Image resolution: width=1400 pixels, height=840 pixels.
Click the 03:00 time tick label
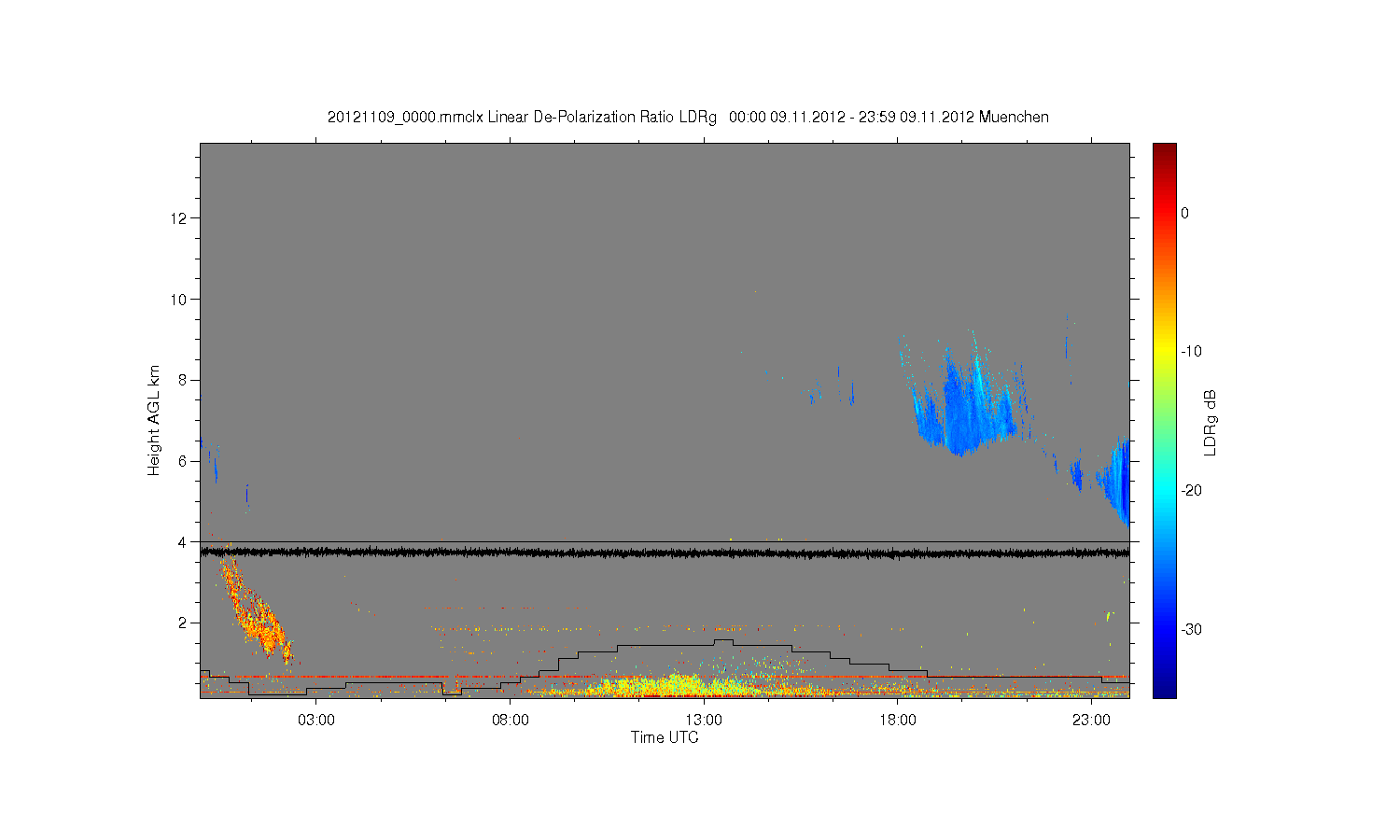316,720
